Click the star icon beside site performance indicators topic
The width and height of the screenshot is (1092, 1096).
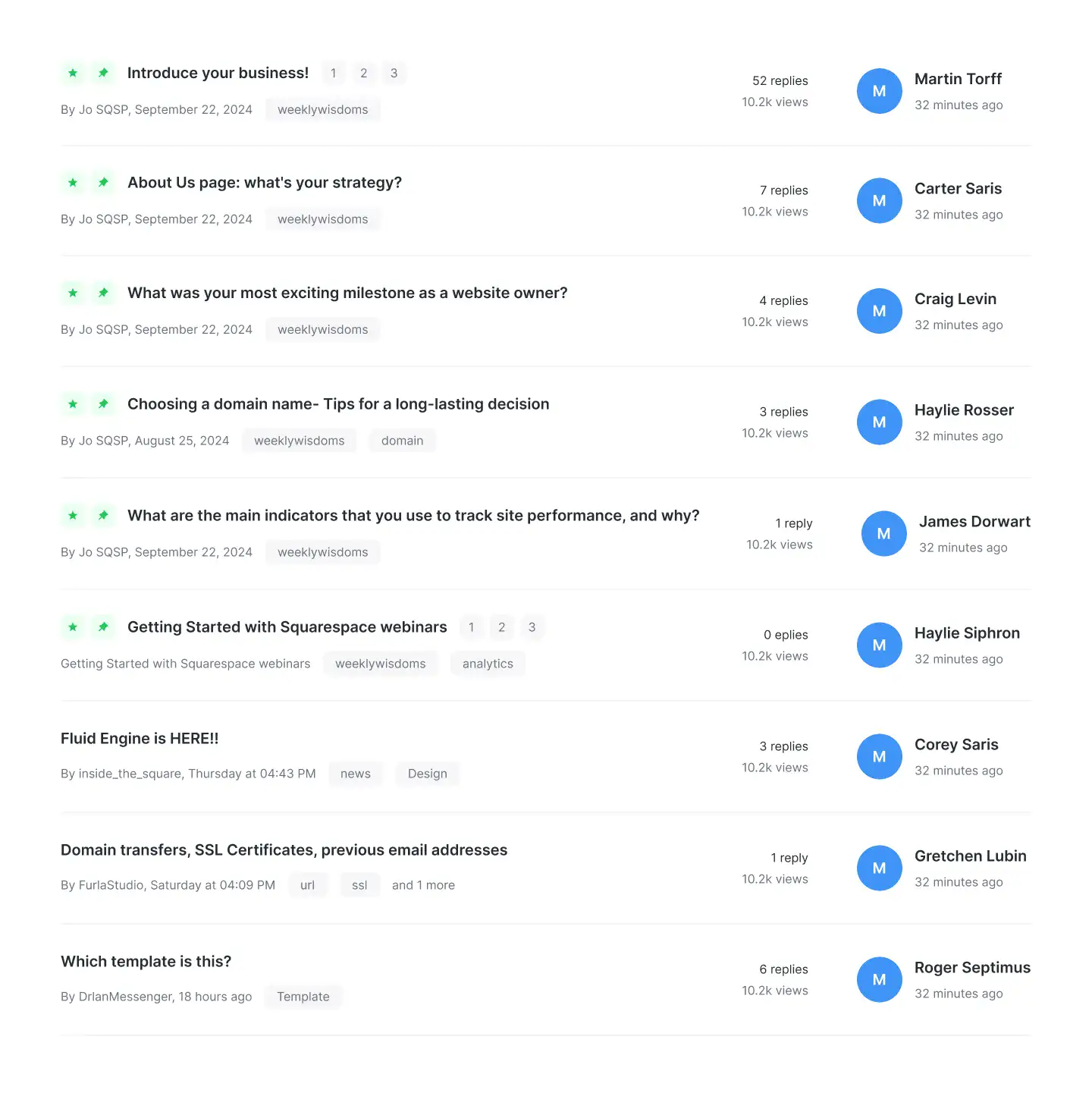(x=73, y=516)
